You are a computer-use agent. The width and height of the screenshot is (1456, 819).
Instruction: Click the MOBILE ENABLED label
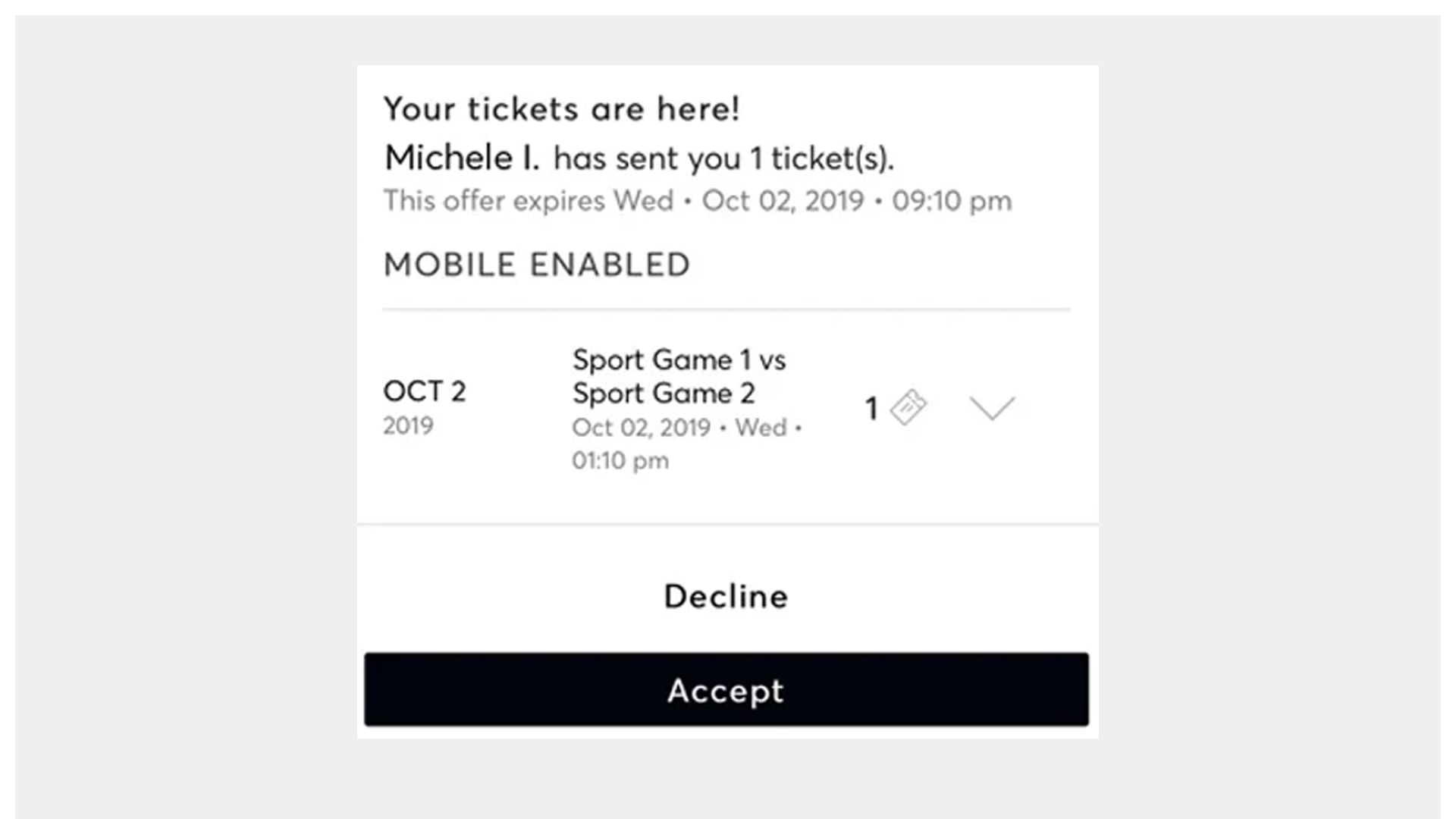[537, 265]
